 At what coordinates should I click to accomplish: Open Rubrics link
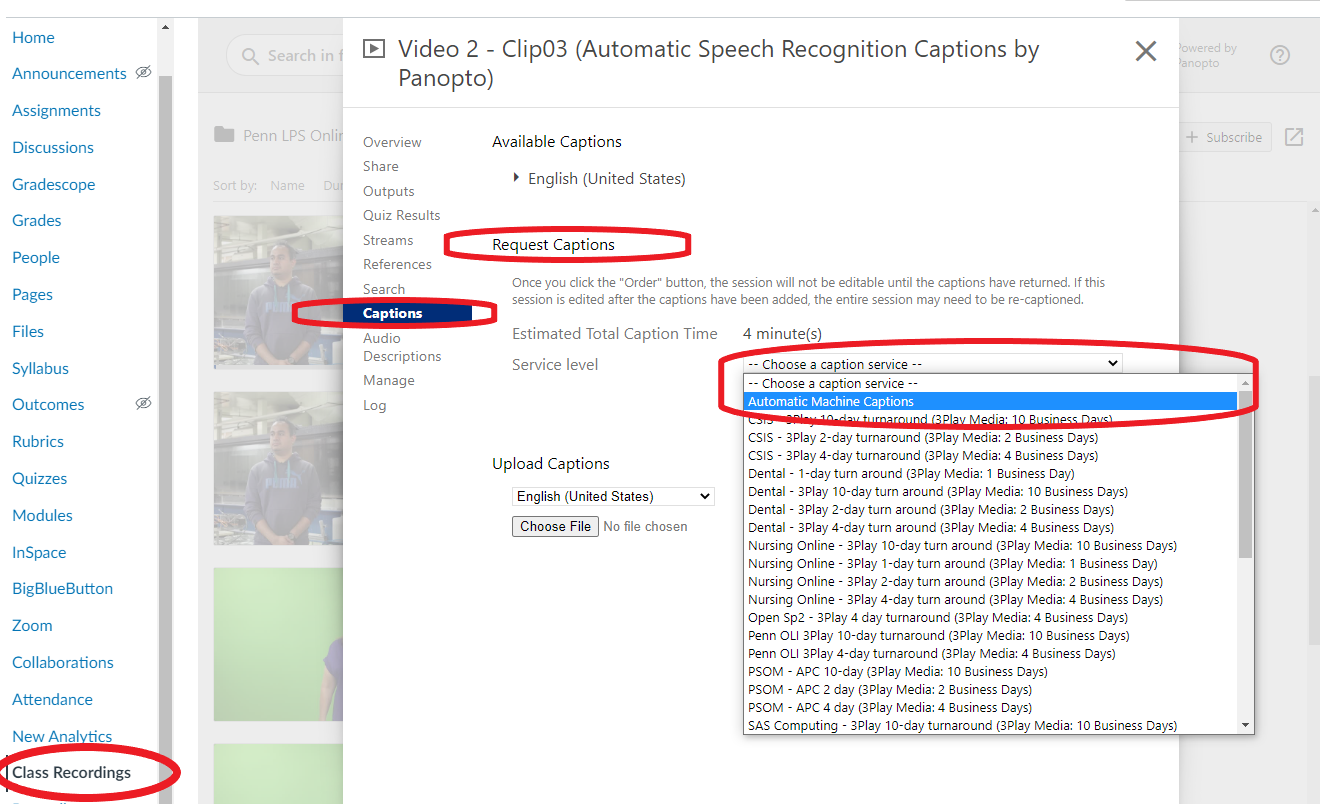tap(38, 441)
